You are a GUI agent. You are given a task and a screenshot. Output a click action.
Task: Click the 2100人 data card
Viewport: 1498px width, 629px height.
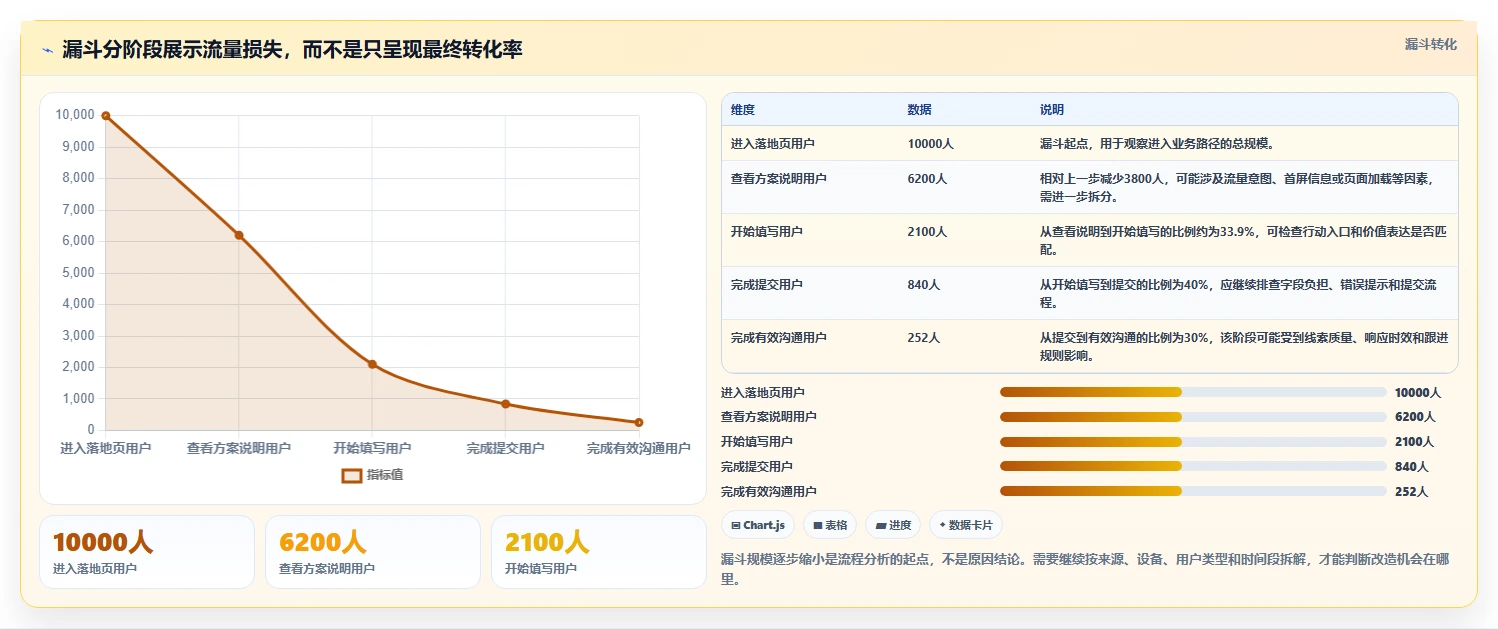tap(598, 552)
